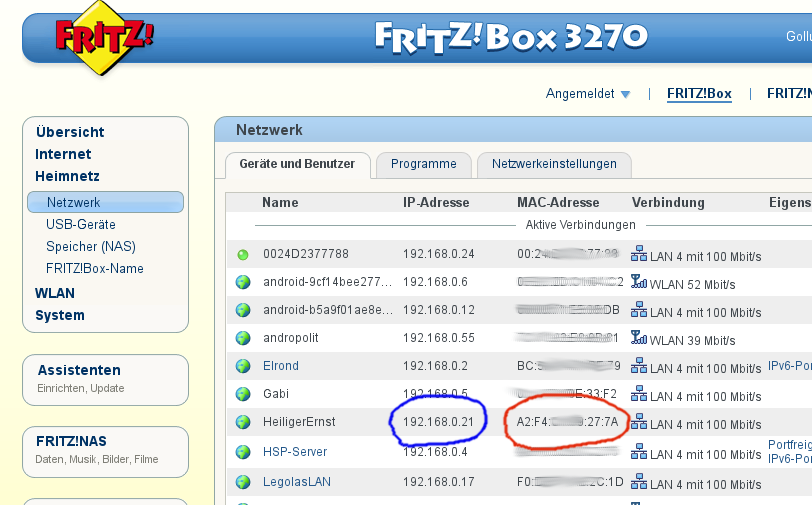Viewport: 812px width, 505px height.
Task: Click LAN connection icon in Gabi row
Action: point(639,394)
